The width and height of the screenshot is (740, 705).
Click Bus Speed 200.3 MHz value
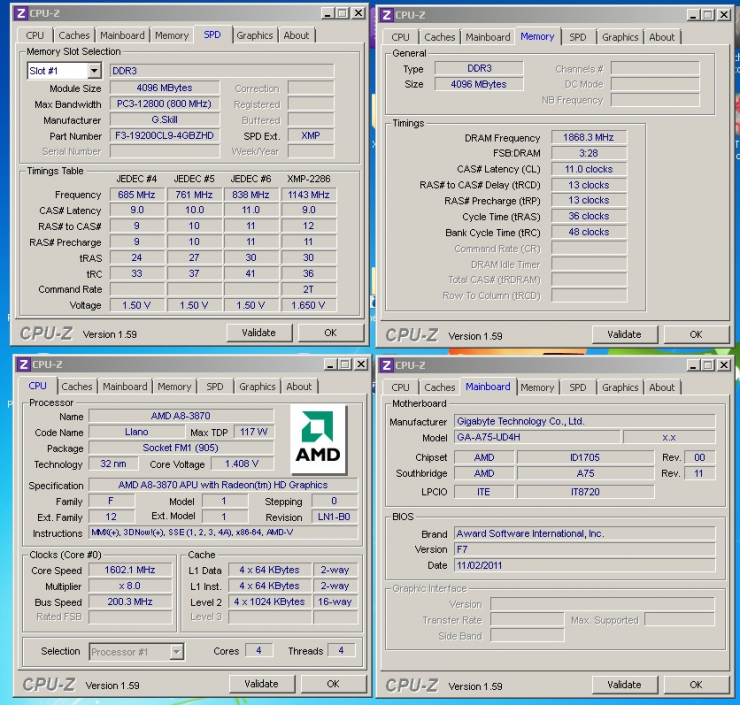[x=130, y=602]
